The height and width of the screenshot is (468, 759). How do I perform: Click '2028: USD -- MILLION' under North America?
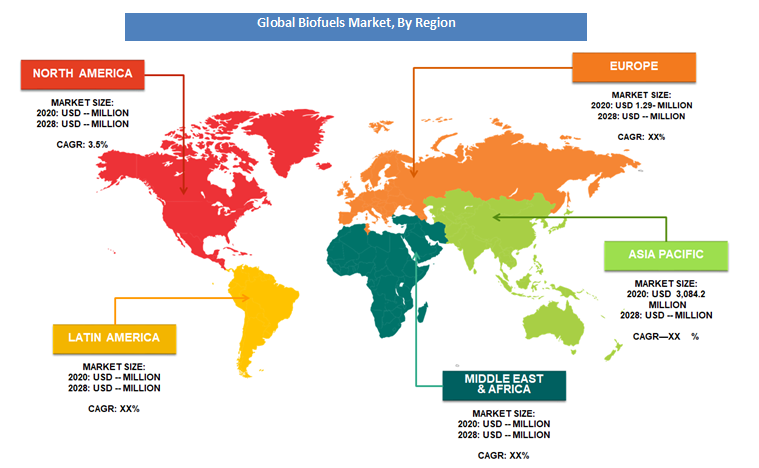(x=82, y=124)
